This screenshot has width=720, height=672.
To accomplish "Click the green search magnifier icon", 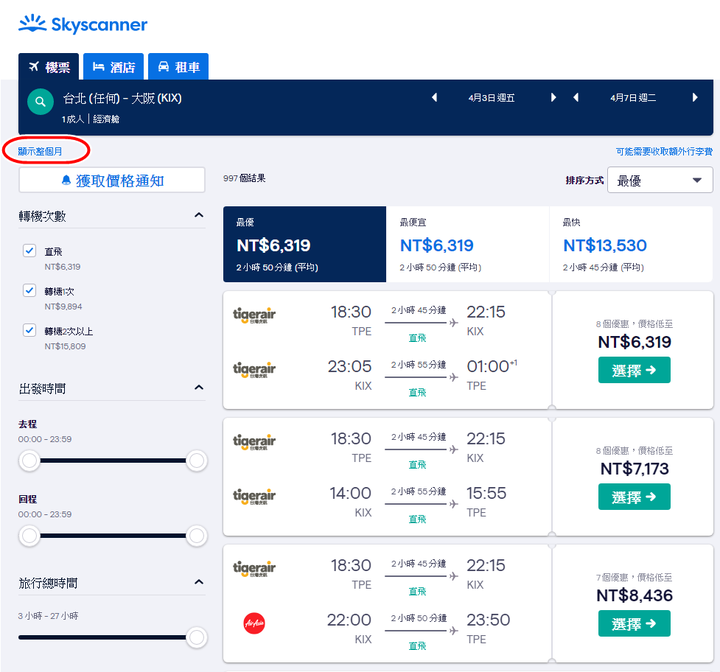I will (40, 102).
